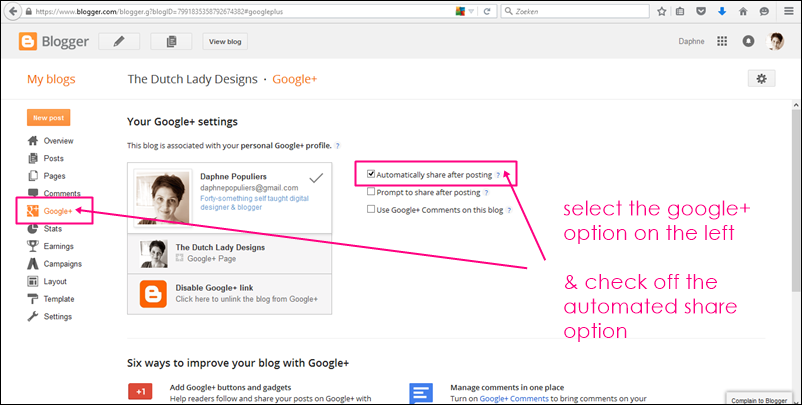The width and height of the screenshot is (802, 405).
Task: Click The Dutch Lady Designs blog title
Action: [192, 79]
